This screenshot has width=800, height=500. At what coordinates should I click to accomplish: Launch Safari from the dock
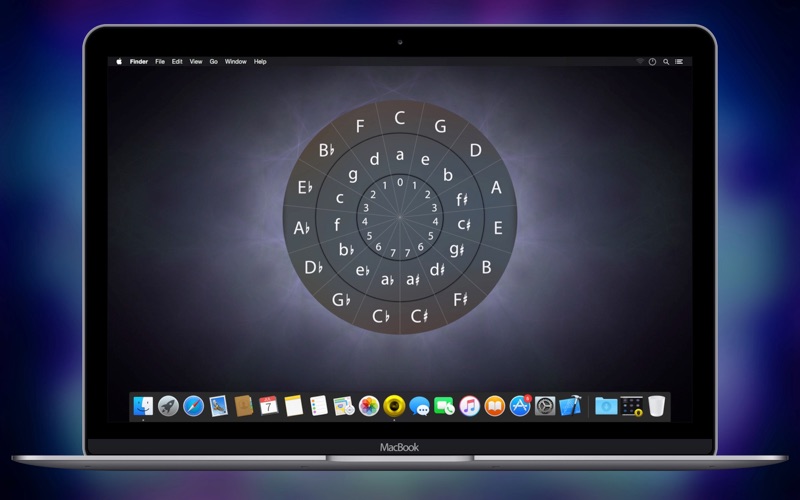(x=193, y=406)
